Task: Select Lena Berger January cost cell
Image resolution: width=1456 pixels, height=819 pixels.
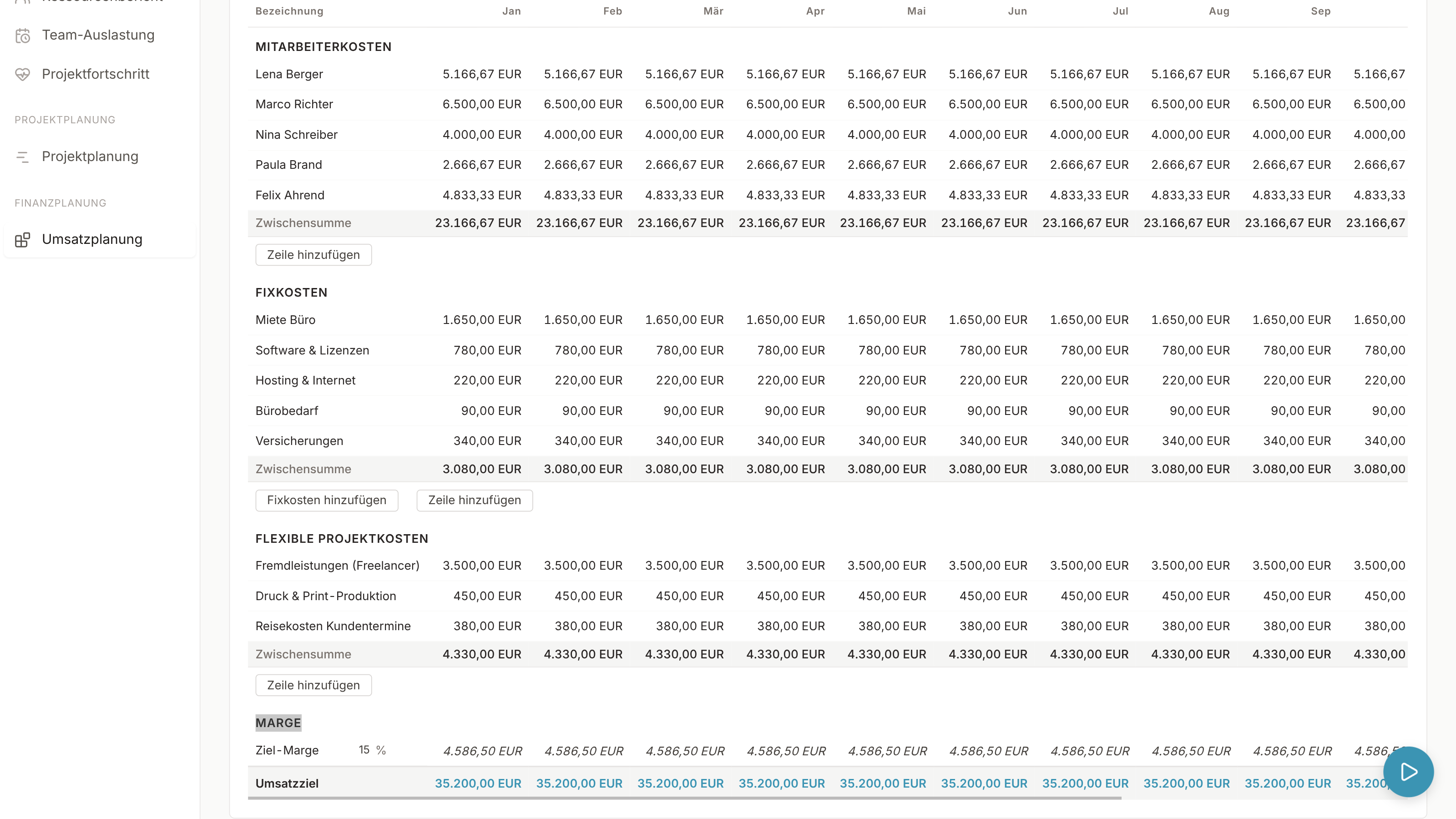Action: pos(481,74)
